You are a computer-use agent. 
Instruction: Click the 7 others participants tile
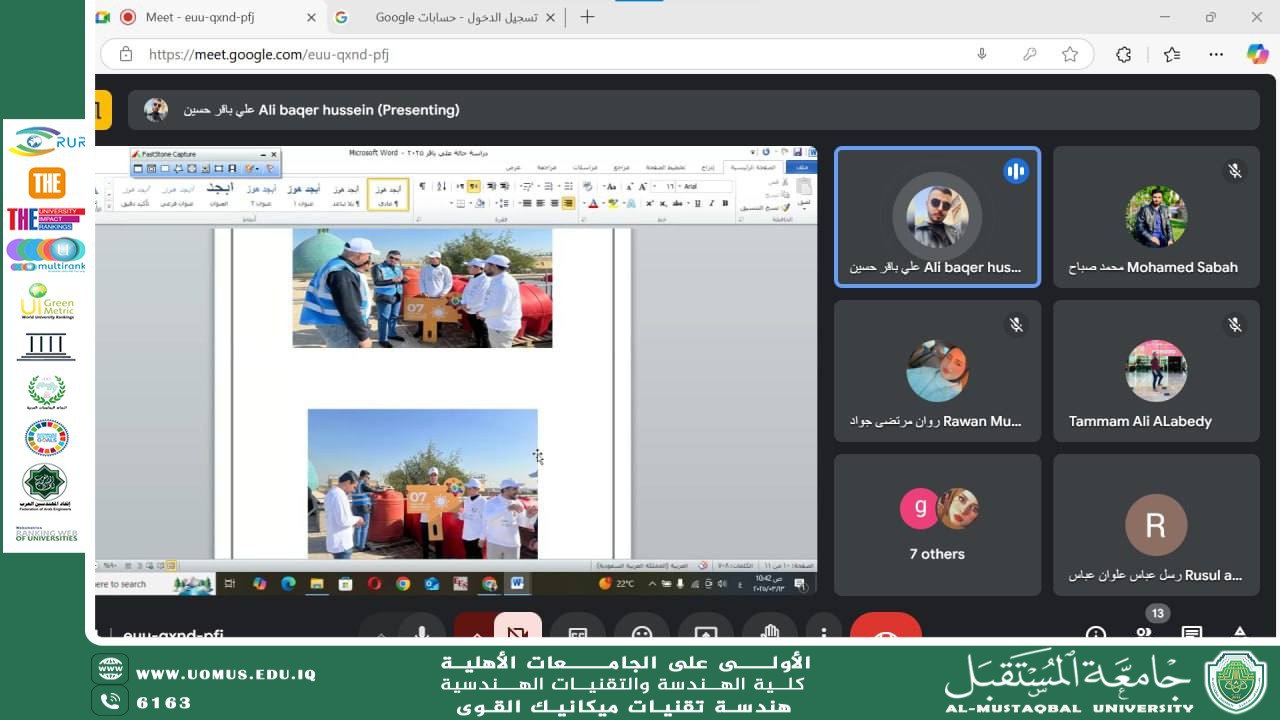click(937, 525)
